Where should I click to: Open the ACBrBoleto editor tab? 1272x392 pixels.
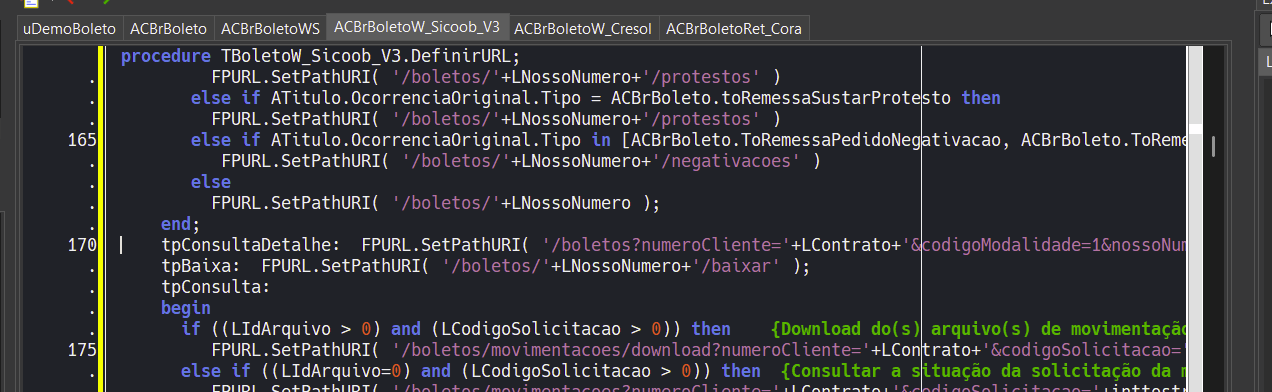coord(169,28)
